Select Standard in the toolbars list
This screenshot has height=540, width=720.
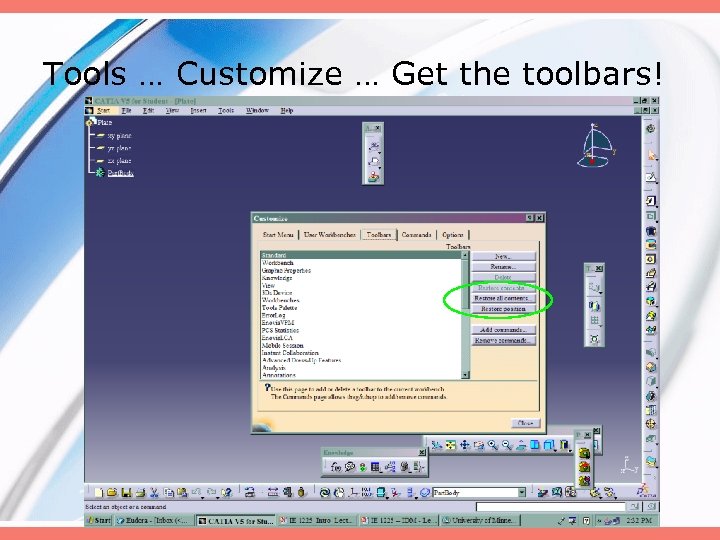click(x=360, y=255)
